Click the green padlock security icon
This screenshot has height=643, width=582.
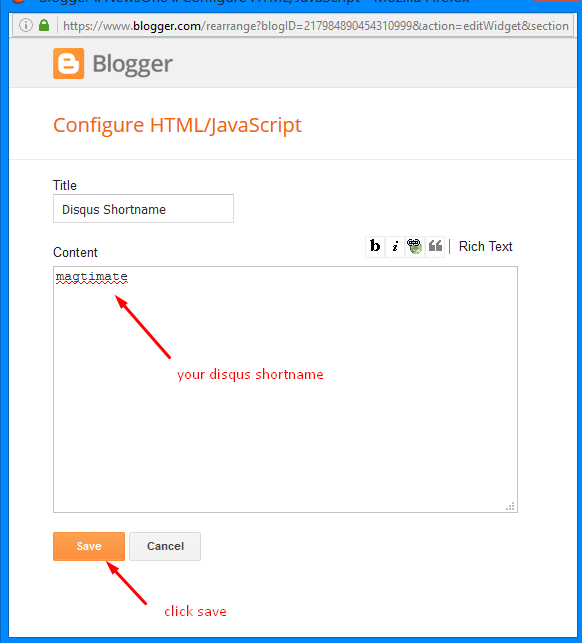click(x=44, y=25)
